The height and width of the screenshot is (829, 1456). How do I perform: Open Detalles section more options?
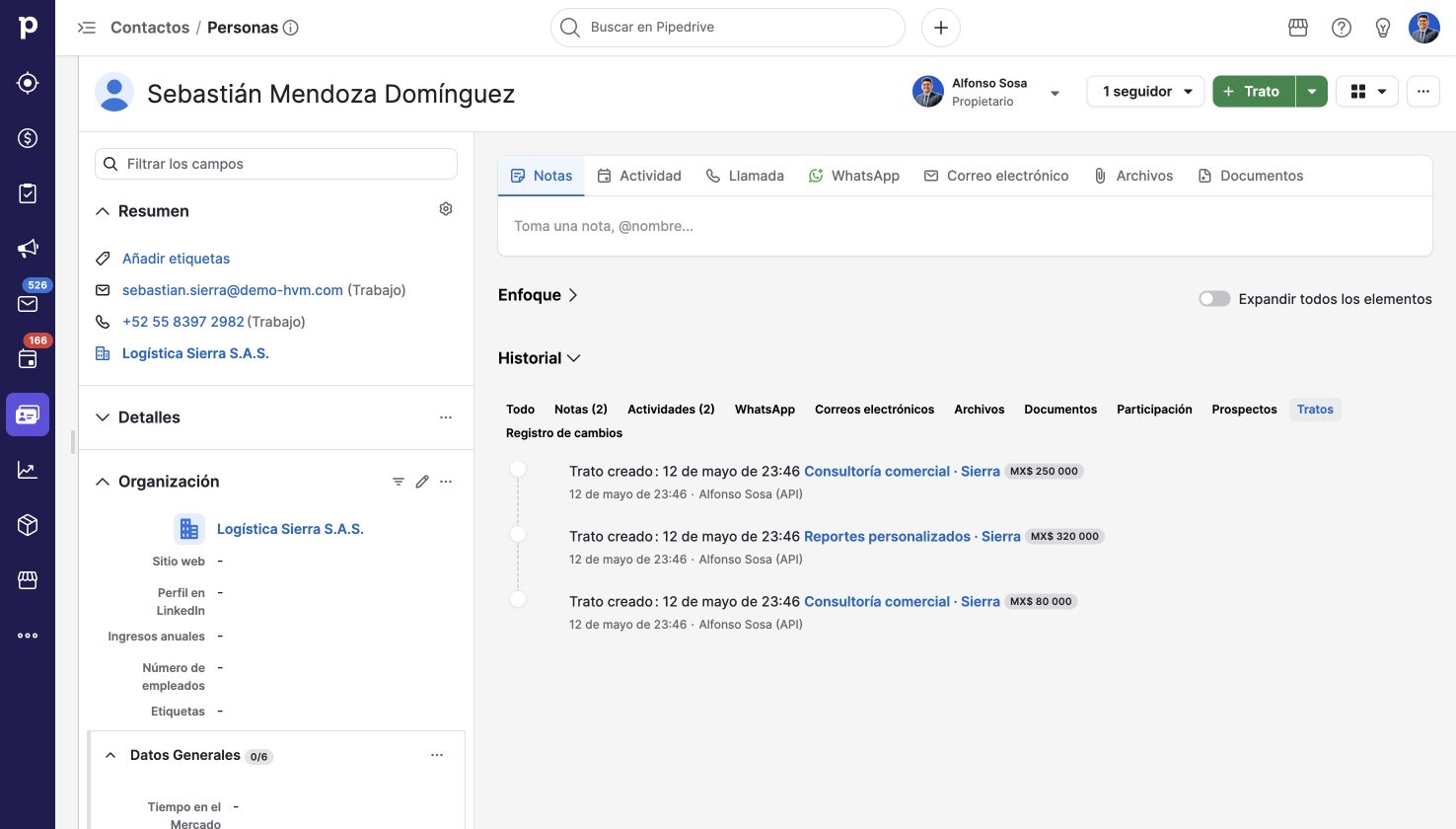click(x=446, y=417)
